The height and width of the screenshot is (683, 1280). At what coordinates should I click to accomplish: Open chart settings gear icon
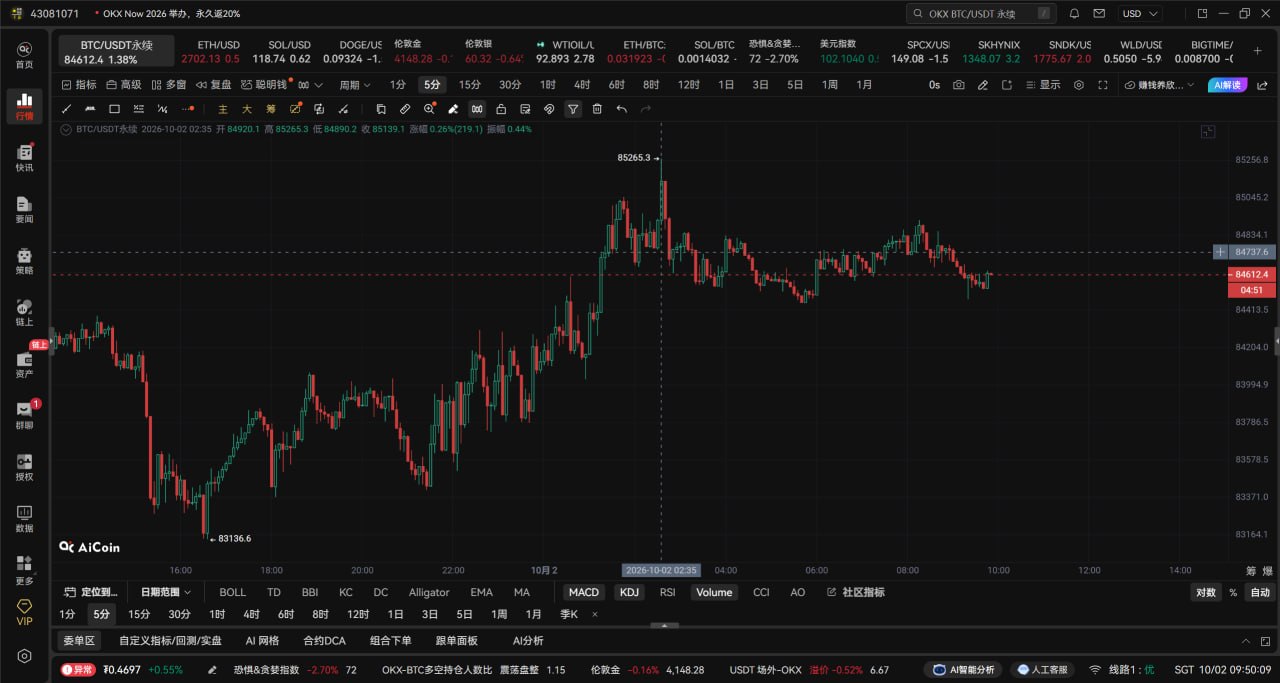[1079, 85]
